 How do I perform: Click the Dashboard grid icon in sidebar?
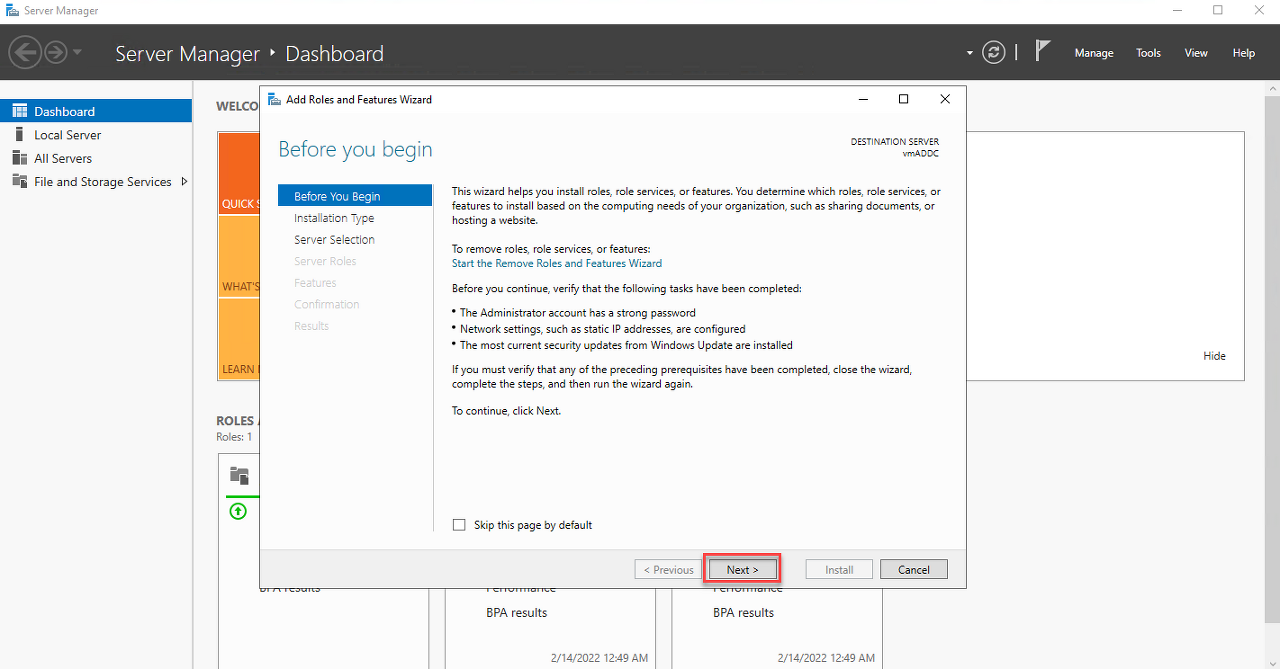click(x=19, y=111)
